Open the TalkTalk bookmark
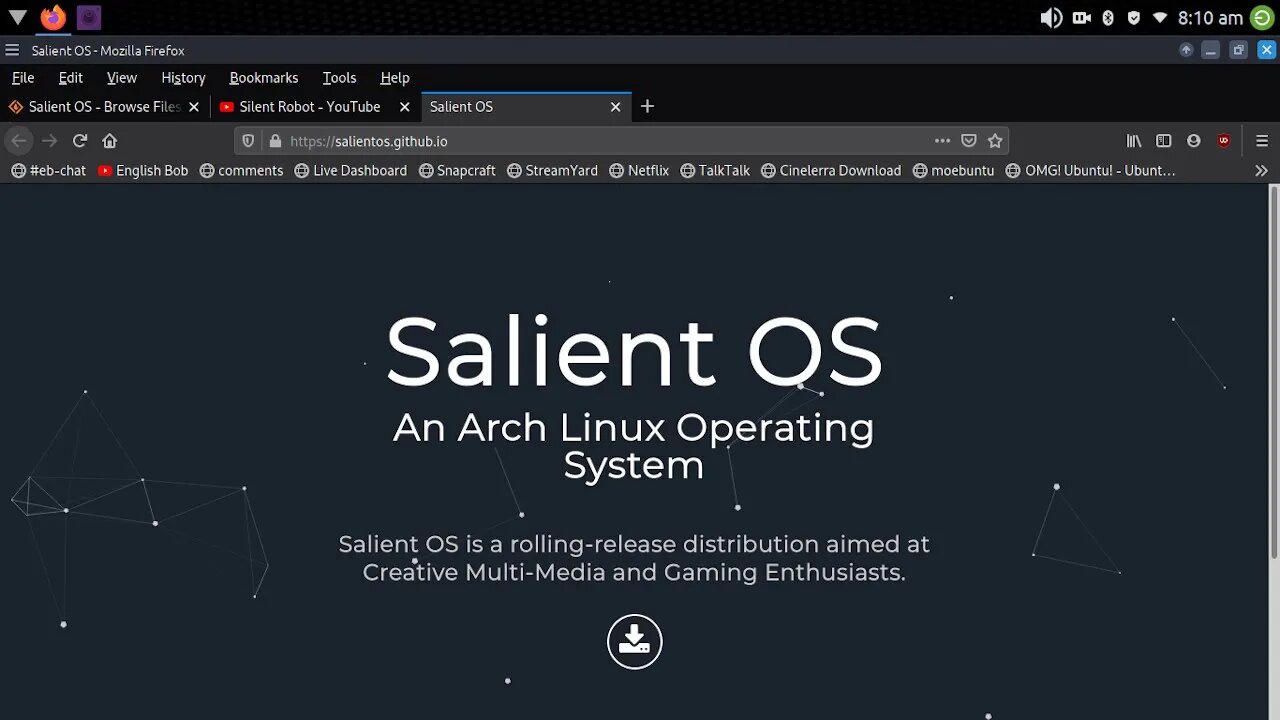The width and height of the screenshot is (1280, 720). pyautogui.click(x=715, y=171)
